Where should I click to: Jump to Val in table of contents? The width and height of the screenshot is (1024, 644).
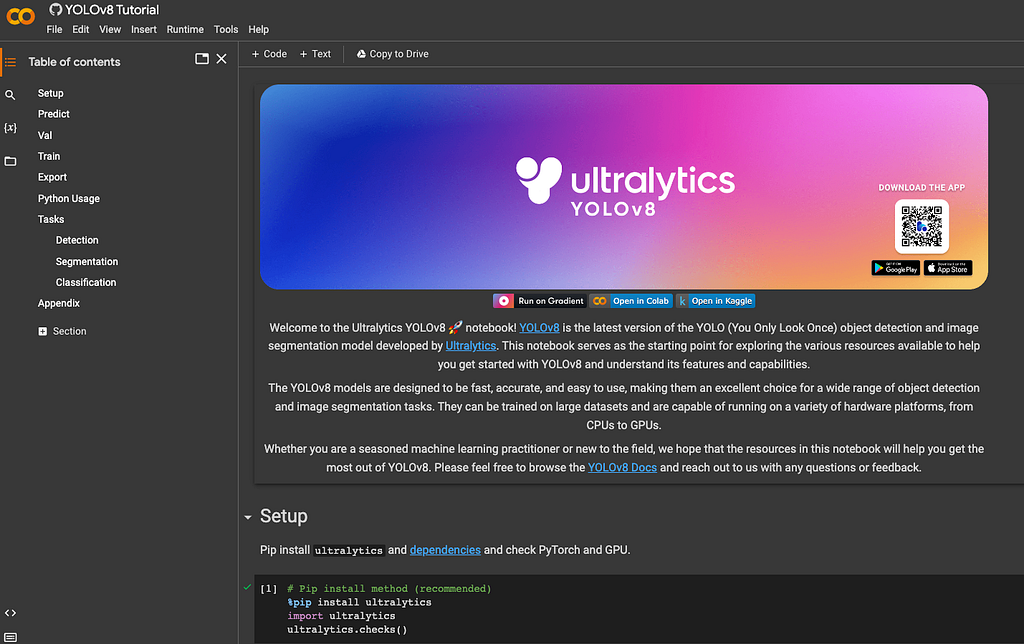44,135
